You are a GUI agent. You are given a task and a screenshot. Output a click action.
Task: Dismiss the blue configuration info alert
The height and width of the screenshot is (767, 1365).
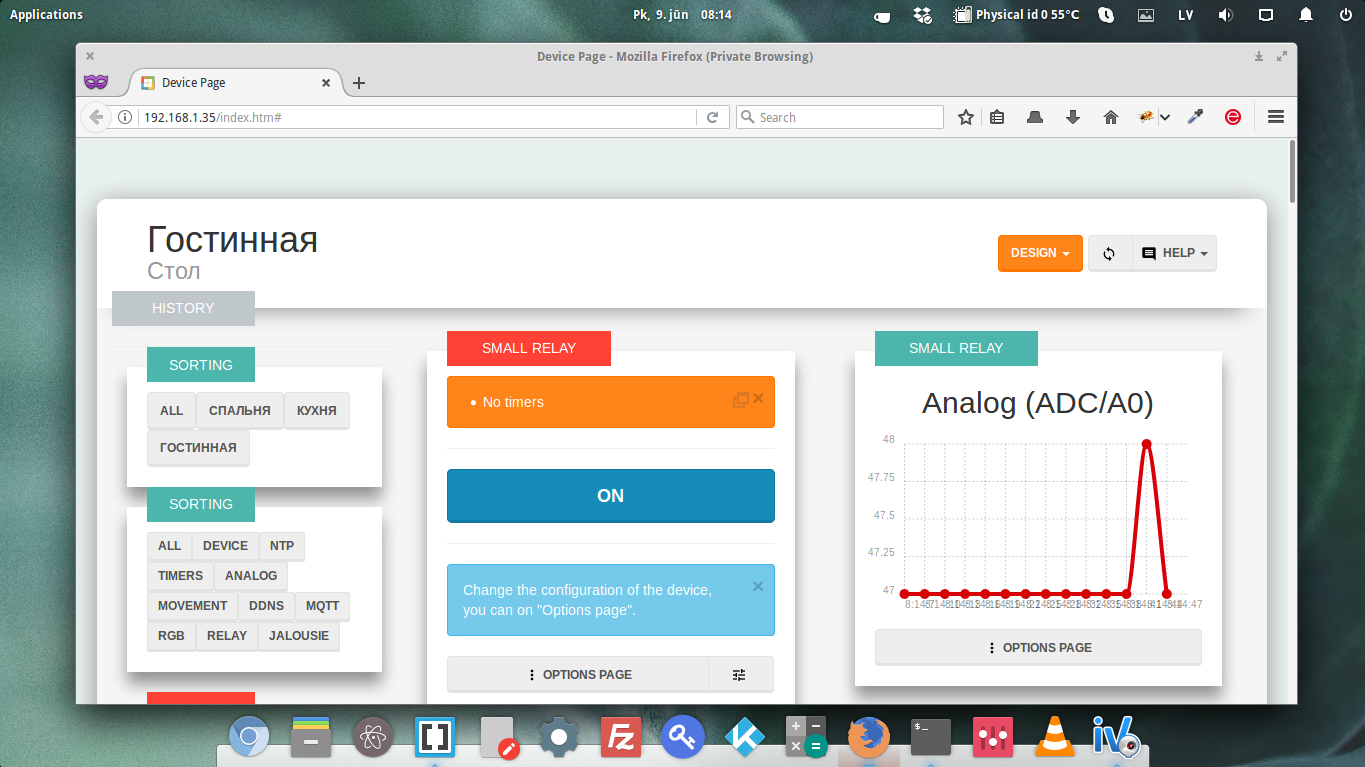[758, 586]
